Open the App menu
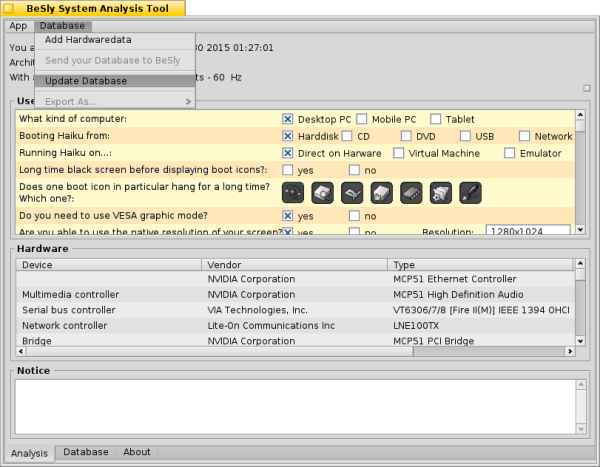Viewport: 600px width, 467px height. pyautogui.click(x=18, y=25)
